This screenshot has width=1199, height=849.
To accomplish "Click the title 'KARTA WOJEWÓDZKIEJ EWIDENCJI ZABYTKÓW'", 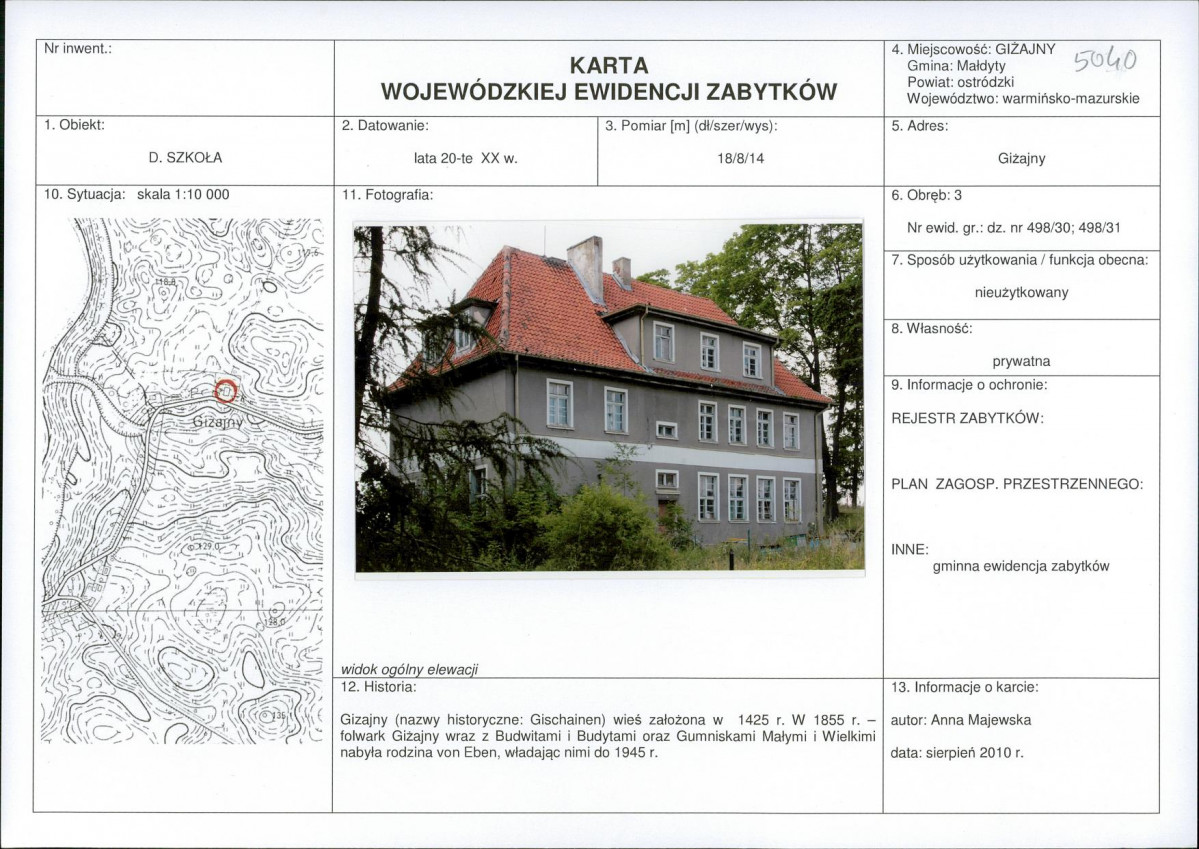I will click(x=609, y=79).
